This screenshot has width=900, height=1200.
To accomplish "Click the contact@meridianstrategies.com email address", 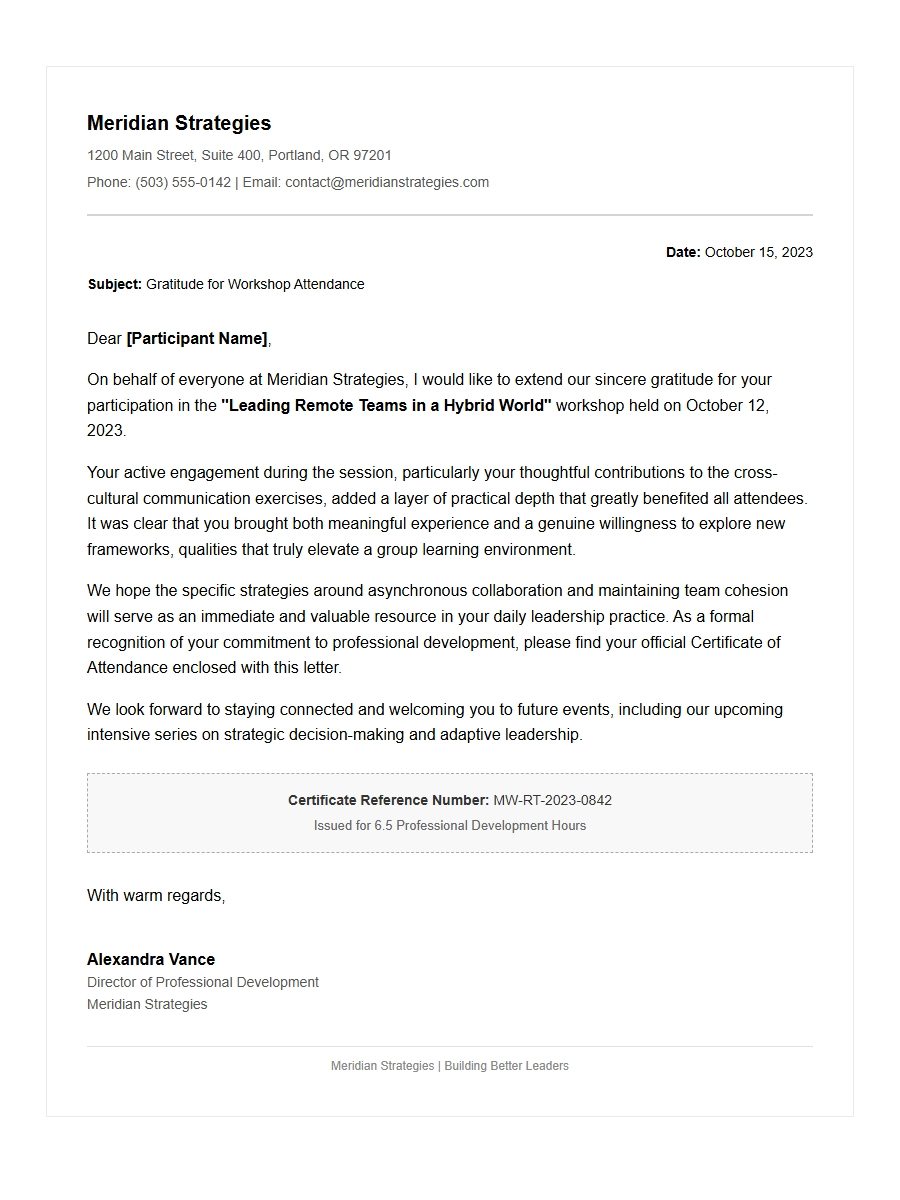I will click(387, 182).
